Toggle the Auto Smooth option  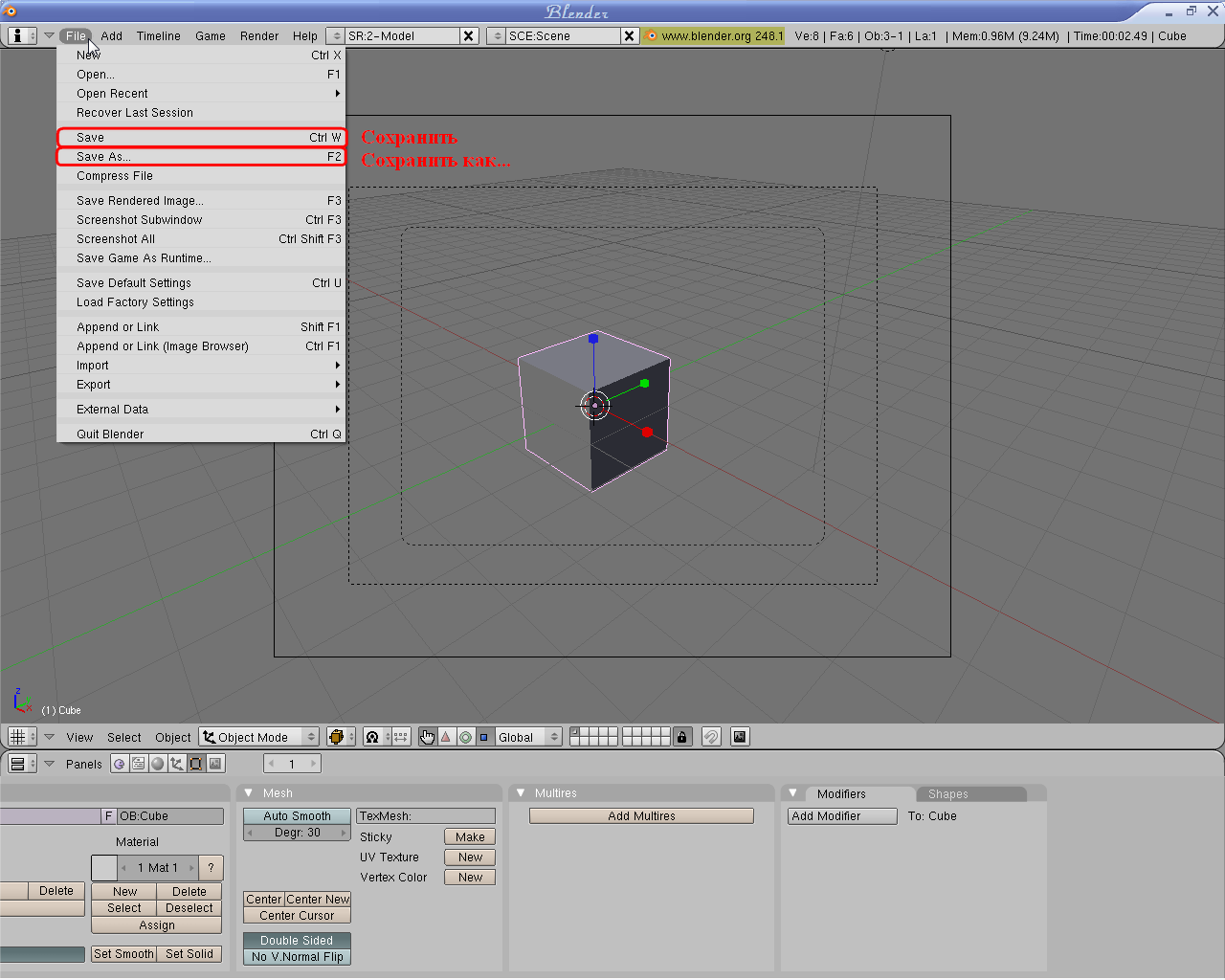coord(297,816)
